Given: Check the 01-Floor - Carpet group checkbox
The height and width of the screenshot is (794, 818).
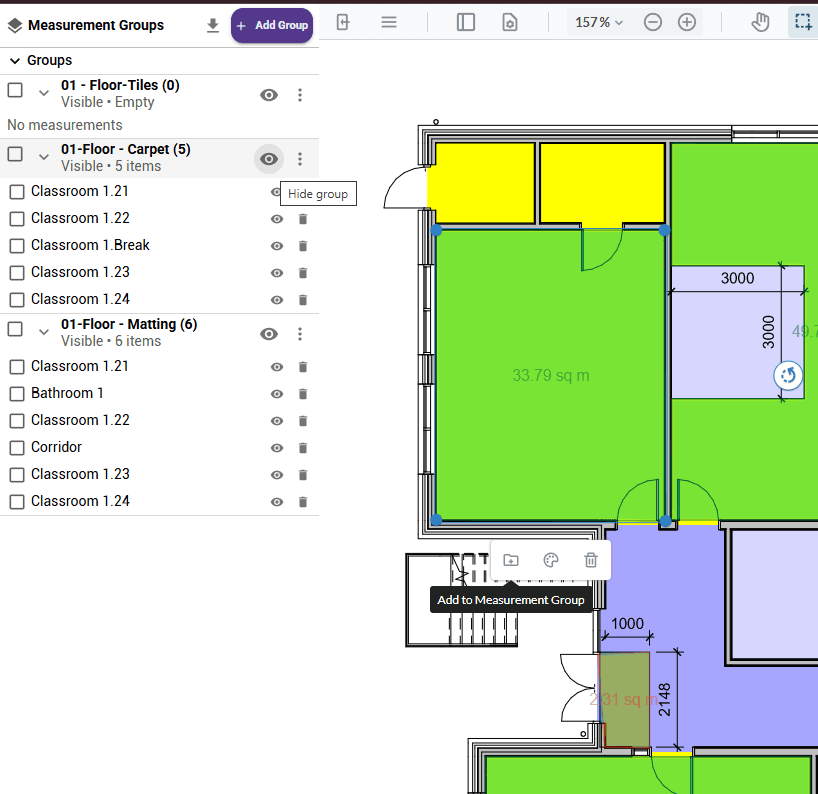Looking at the screenshot, I should [x=15, y=154].
